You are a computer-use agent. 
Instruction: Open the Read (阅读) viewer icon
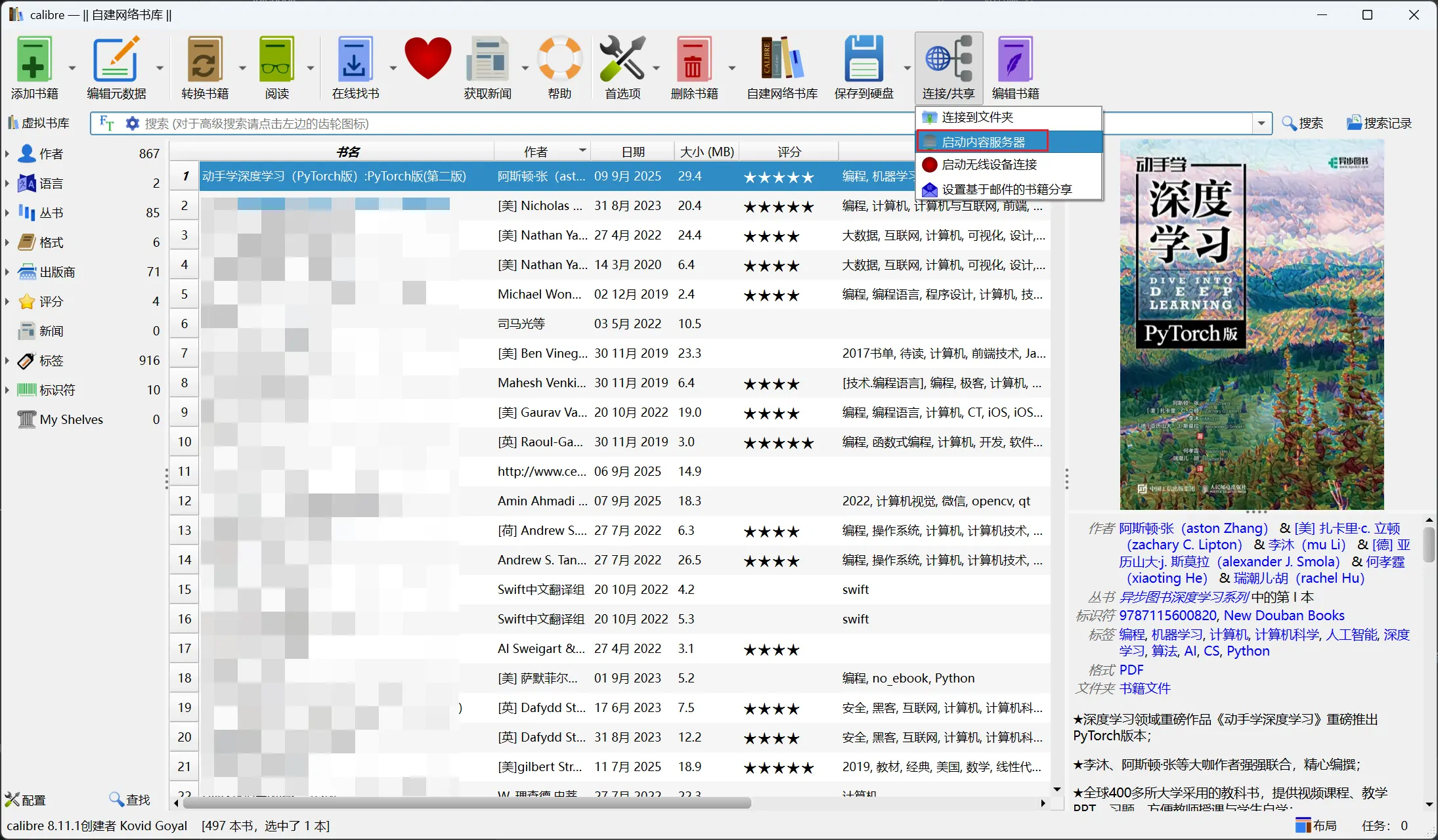pos(276,68)
